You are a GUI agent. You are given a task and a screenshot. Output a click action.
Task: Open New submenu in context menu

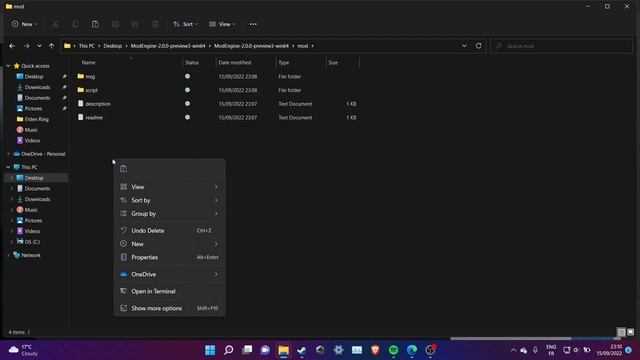pyautogui.click(x=169, y=244)
